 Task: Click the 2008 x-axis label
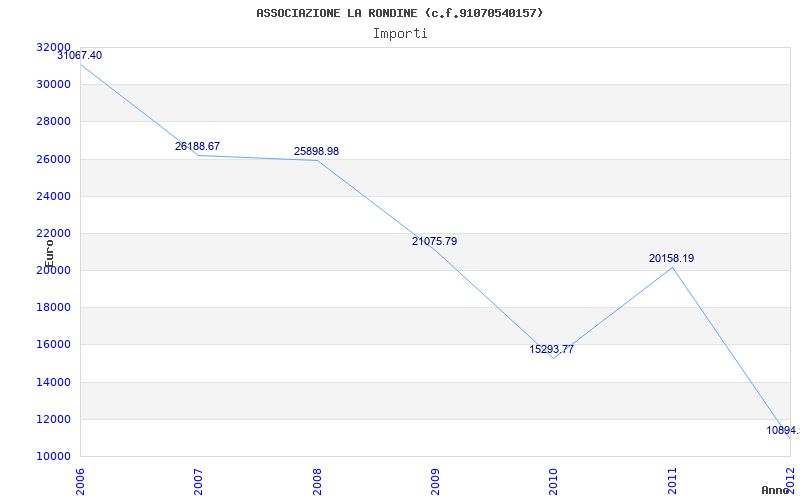tap(317, 481)
